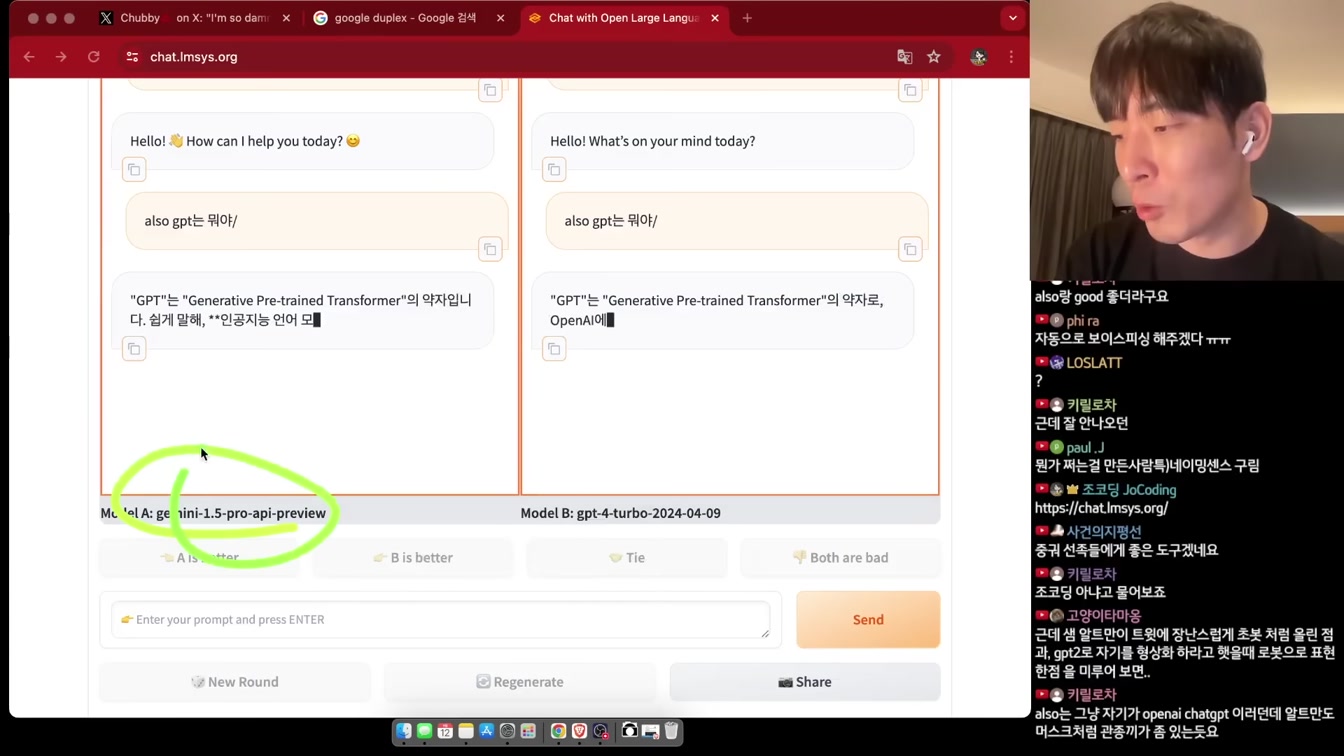The image size is (1344, 756).
Task: Click username "조코딩 JoCoding" in live chat
Action: point(1129,490)
